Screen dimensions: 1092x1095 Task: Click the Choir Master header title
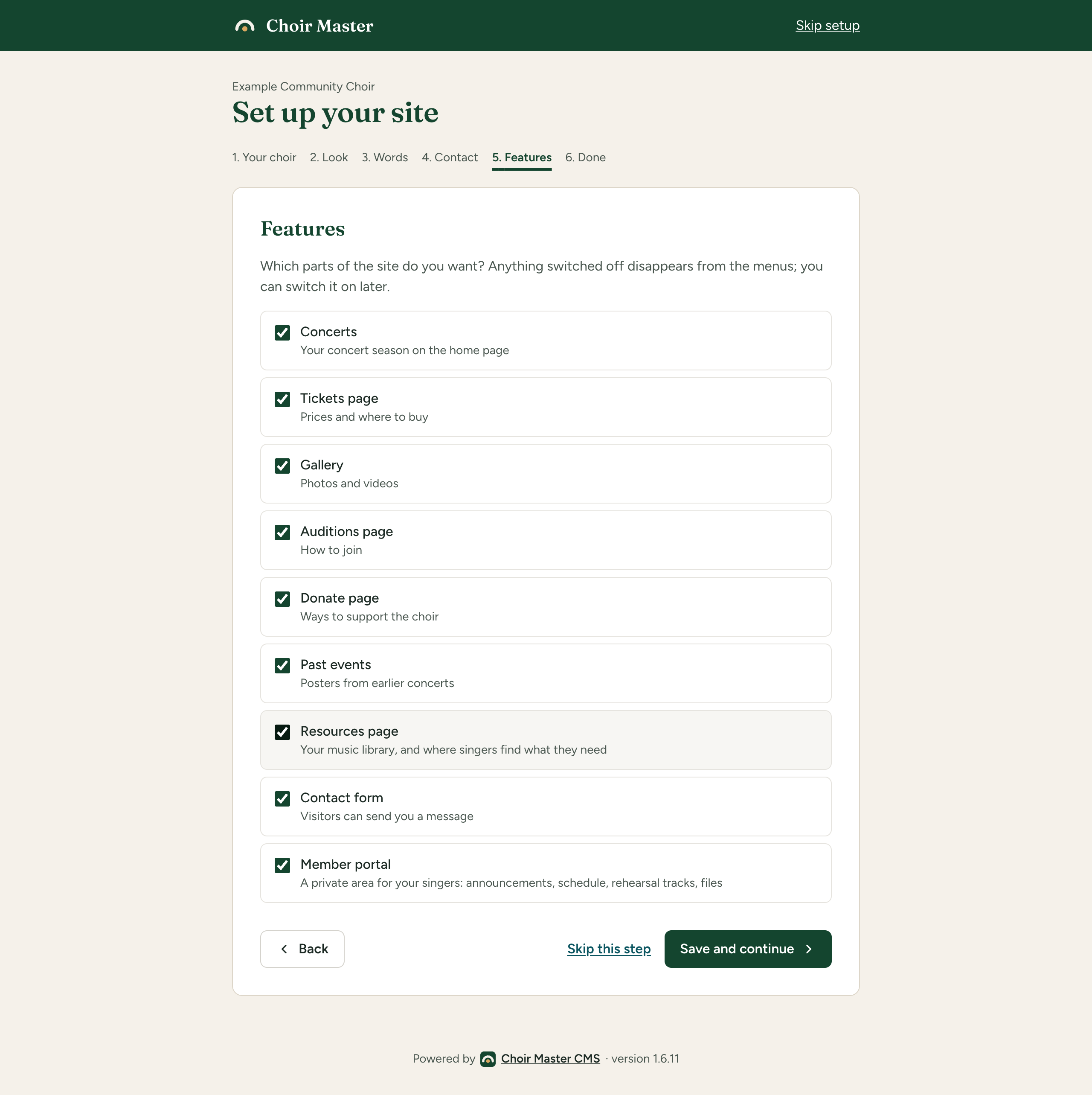(319, 26)
